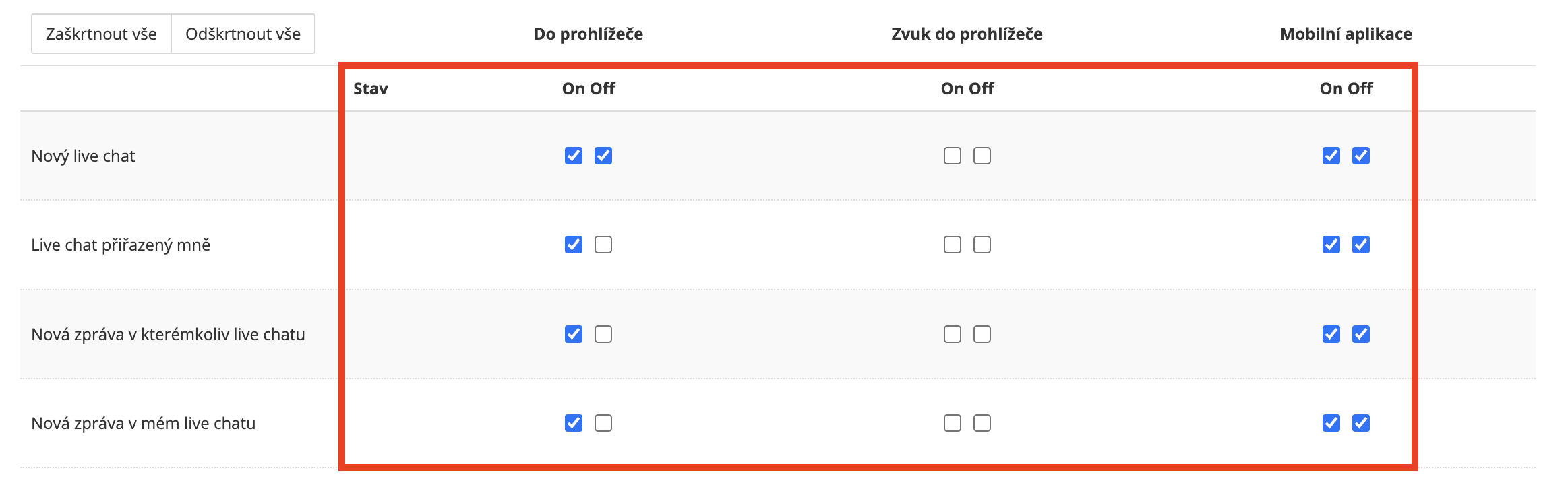The height and width of the screenshot is (485, 1568).
Task: Check Do prohlížeče Off, Nová zpráva v mém chatu
Action: tap(603, 423)
